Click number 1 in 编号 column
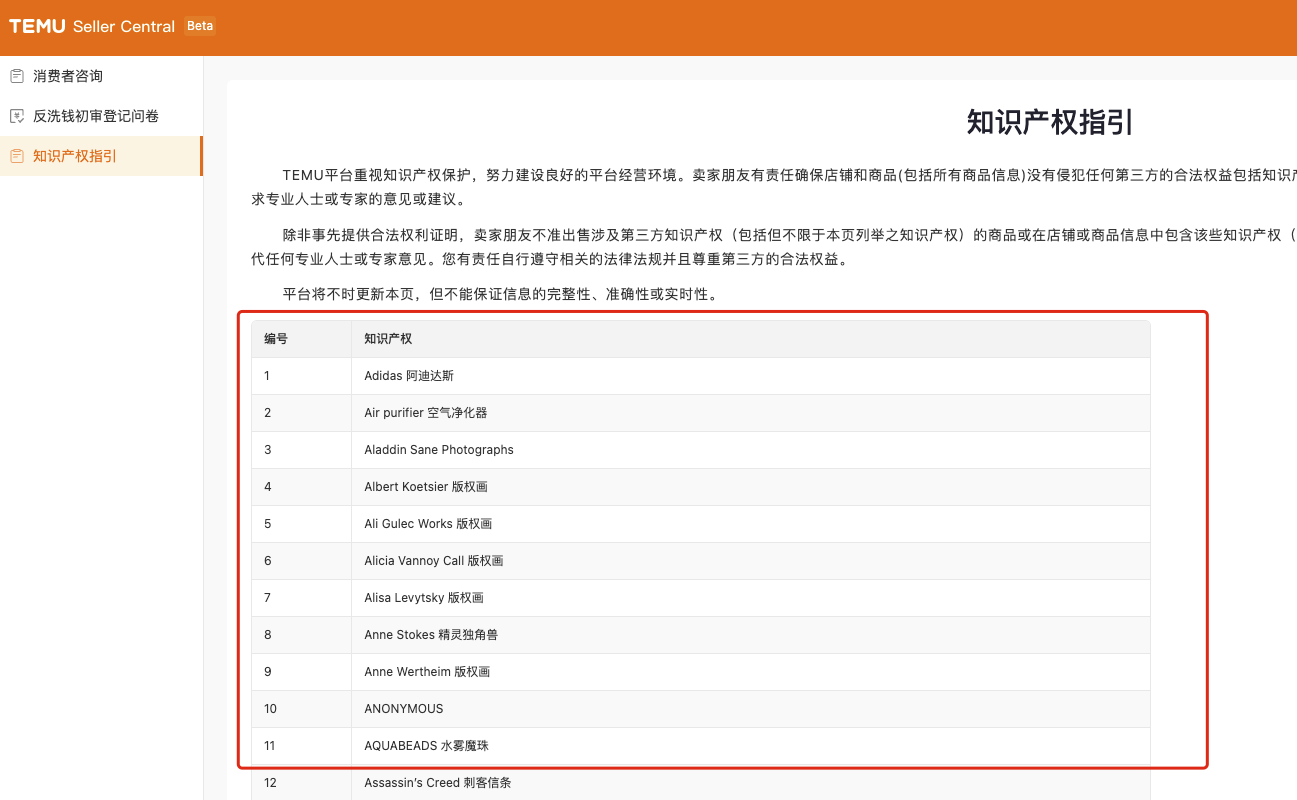This screenshot has height=800, width=1297. coord(267,376)
